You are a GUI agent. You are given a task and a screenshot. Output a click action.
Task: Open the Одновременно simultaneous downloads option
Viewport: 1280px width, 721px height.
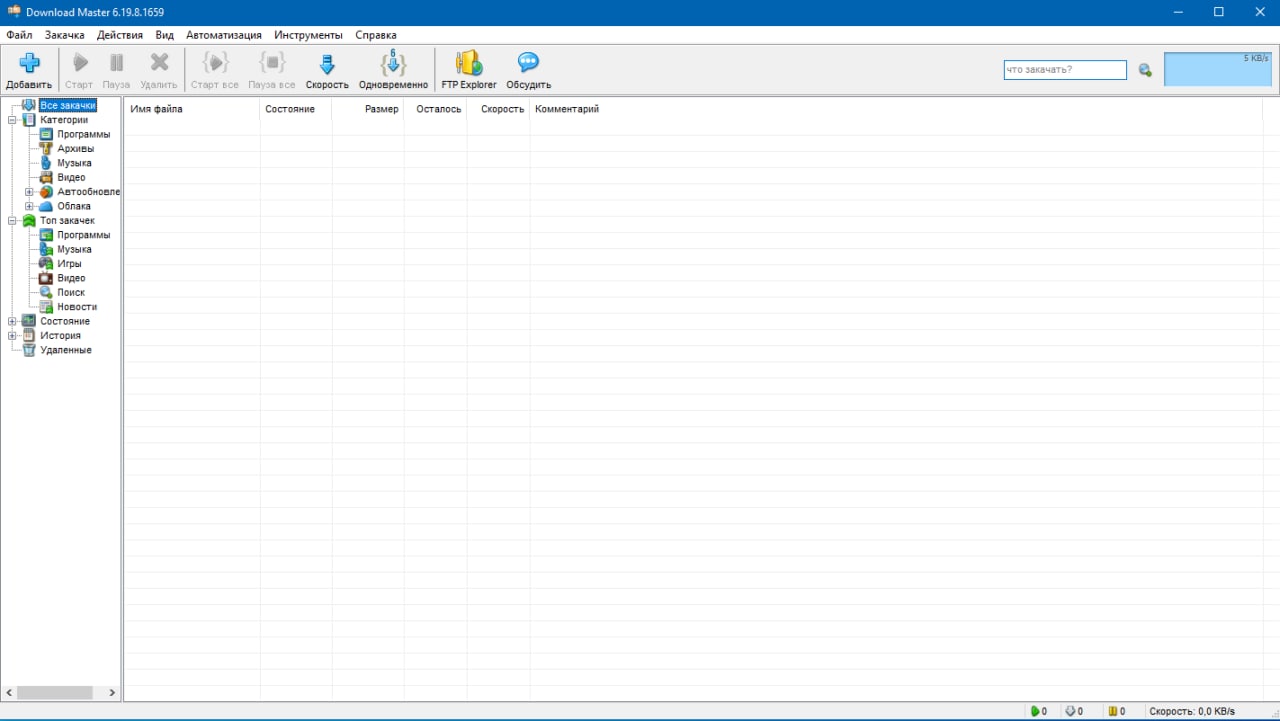pos(393,70)
